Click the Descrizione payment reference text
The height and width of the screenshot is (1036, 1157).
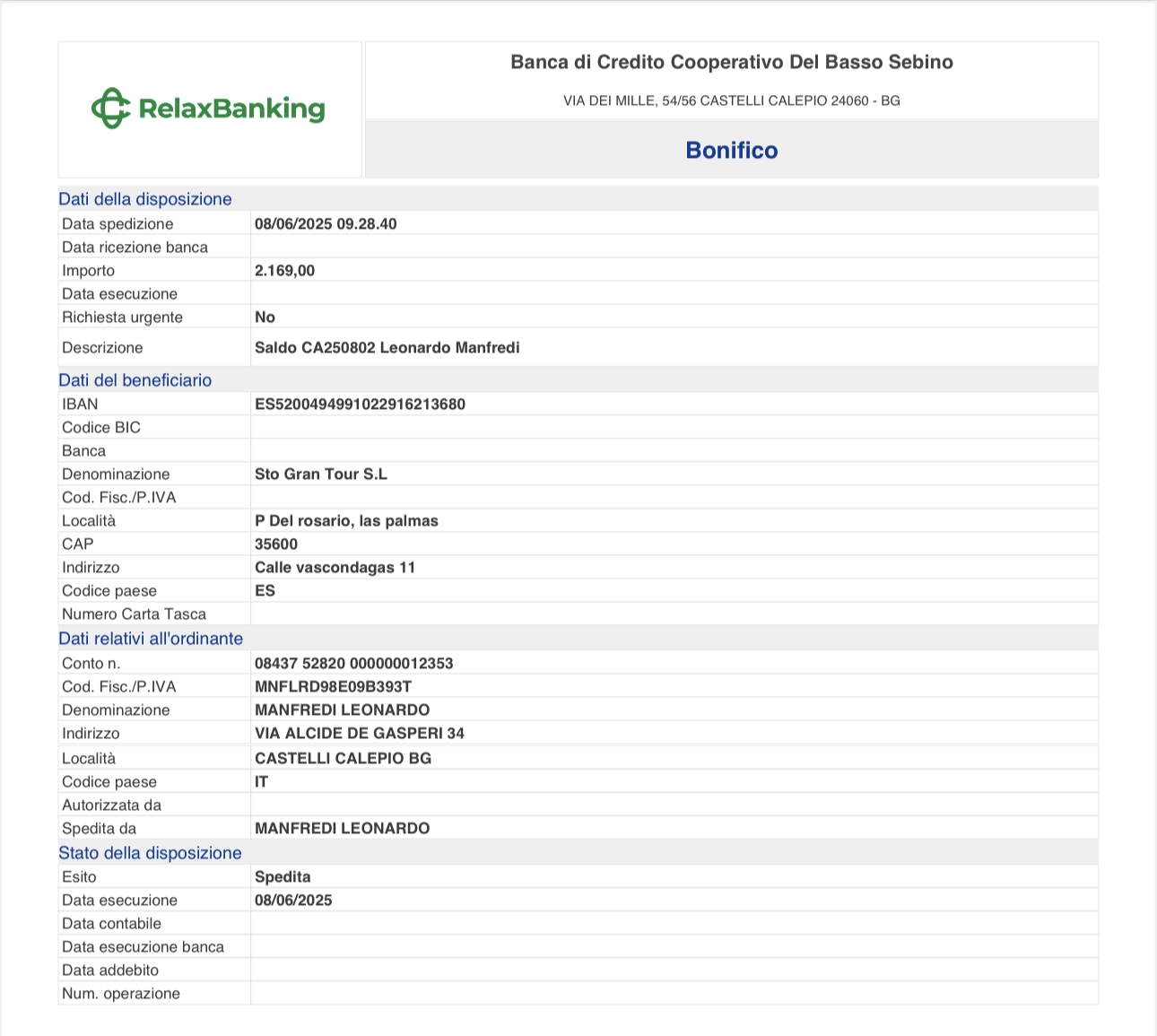pyautogui.click(x=387, y=347)
